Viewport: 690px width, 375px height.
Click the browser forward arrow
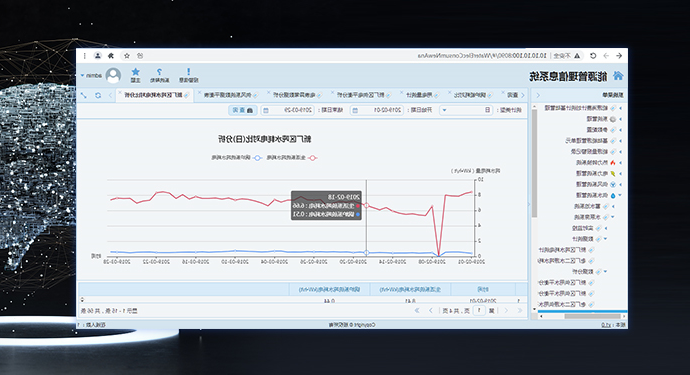click(x=606, y=56)
